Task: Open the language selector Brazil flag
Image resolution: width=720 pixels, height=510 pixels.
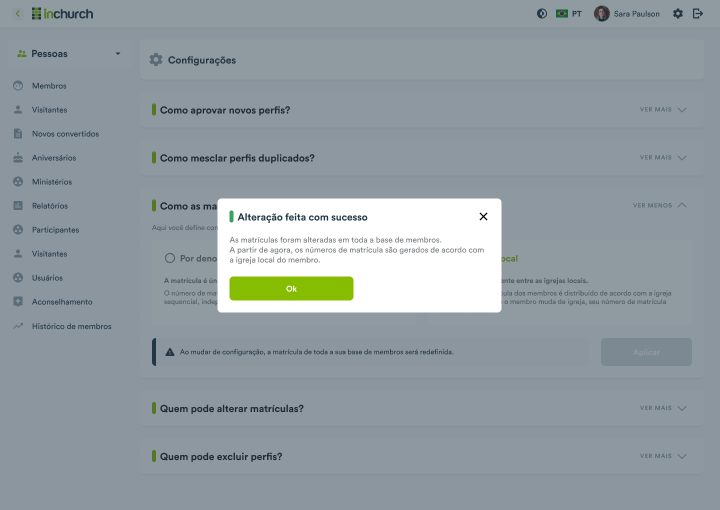Action: coord(562,14)
